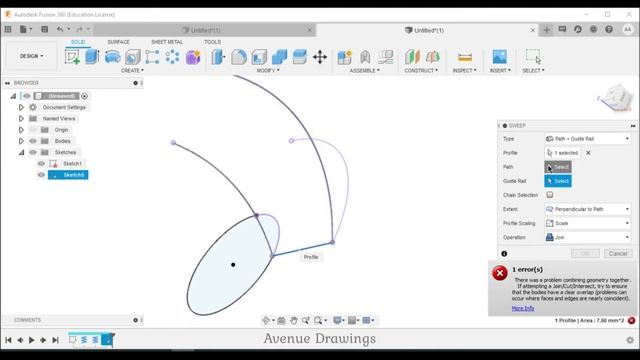640x360 pixels.
Task: Show the Origin folder via eye icon
Action: pyautogui.click(x=33, y=130)
